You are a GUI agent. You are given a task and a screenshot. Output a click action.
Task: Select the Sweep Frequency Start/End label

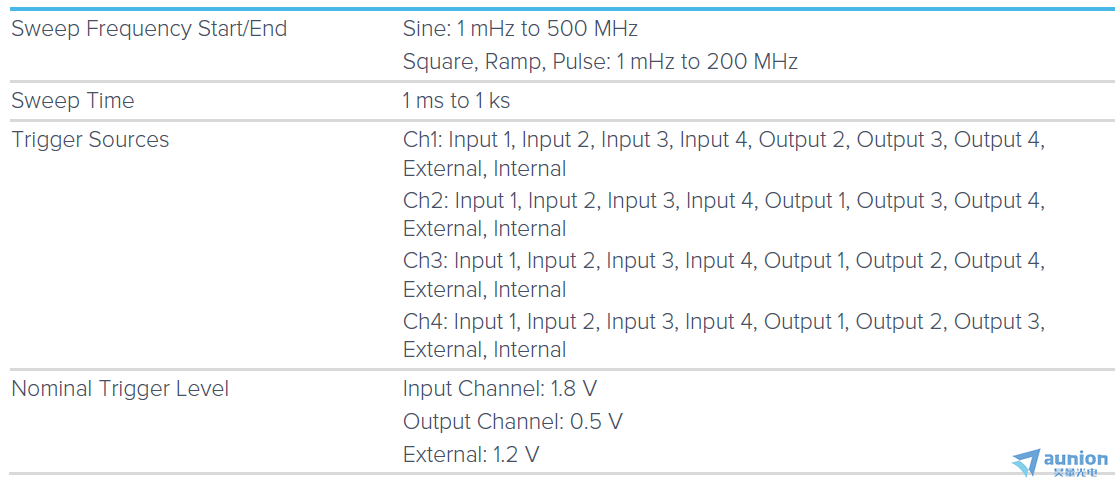click(x=149, y=29)
